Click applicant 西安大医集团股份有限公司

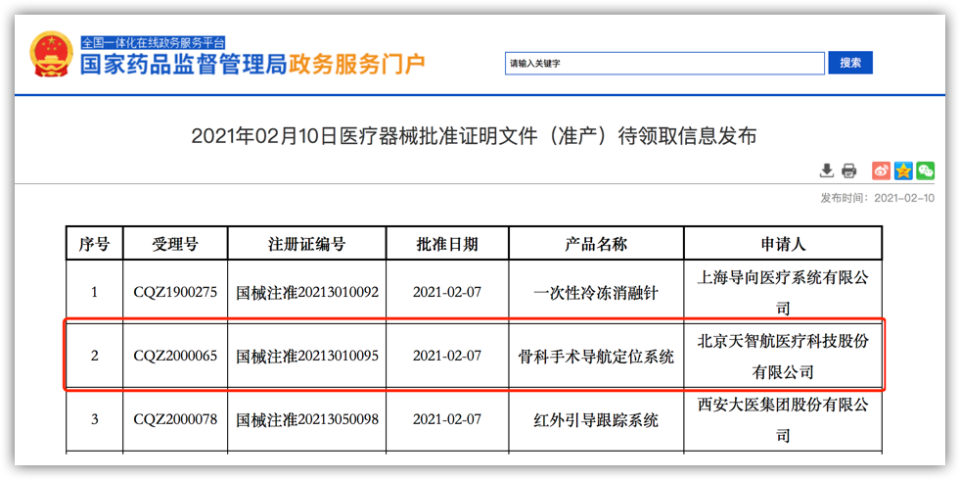(783, 420)
